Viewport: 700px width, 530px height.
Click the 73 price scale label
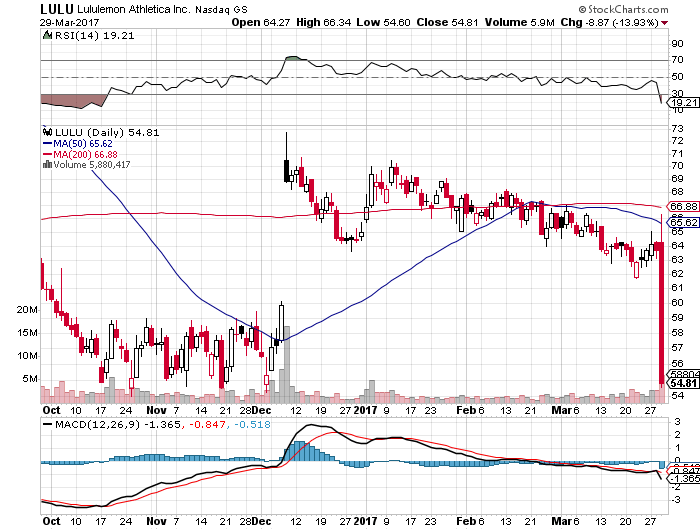point(677,129)
